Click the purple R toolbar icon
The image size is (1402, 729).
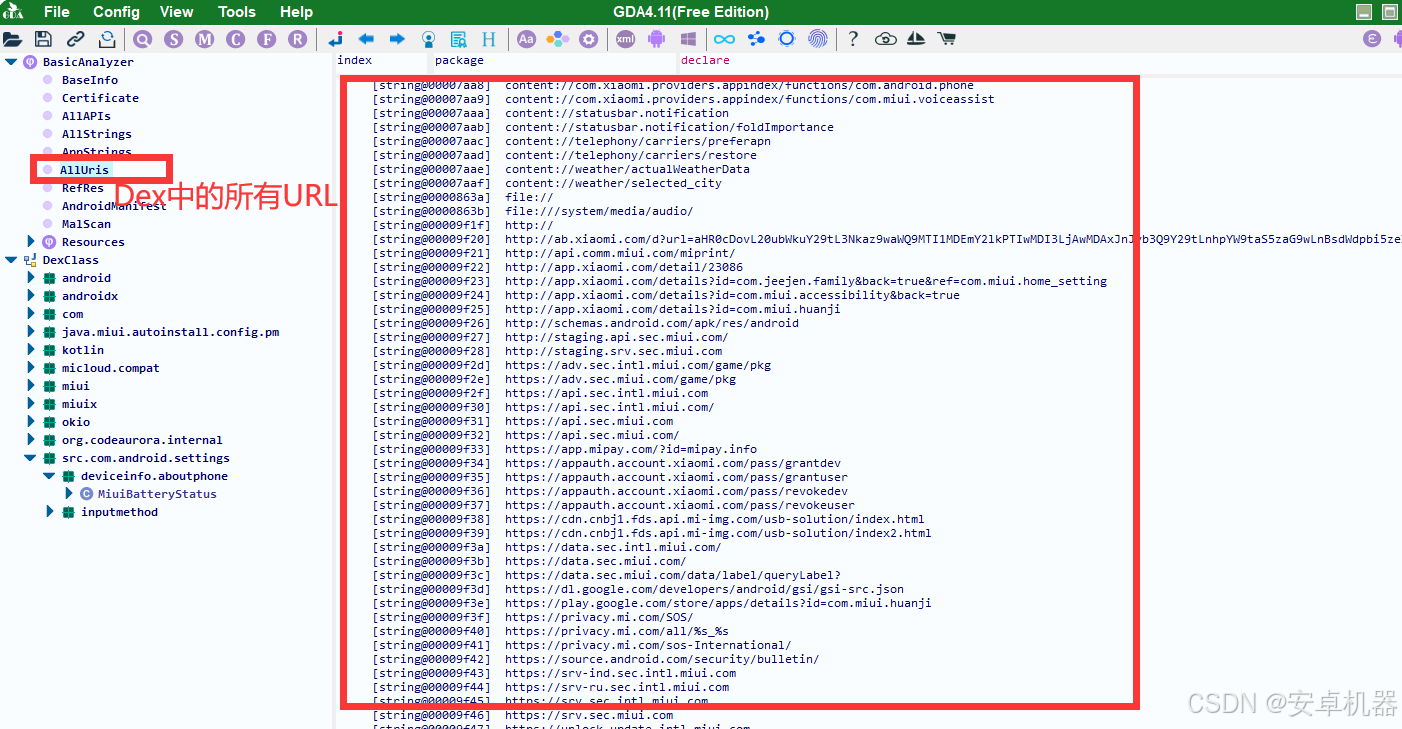pyautogui.click(x=297, y=39)
